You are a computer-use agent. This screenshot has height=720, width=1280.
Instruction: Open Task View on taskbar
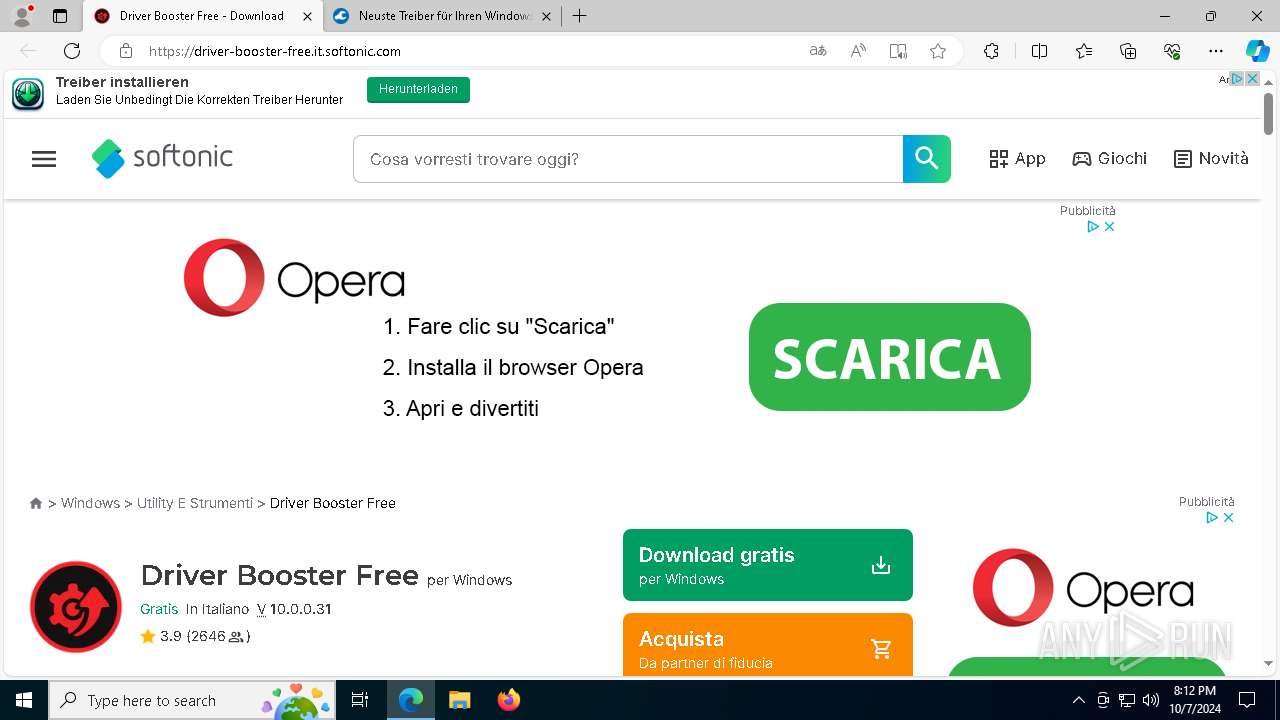pyautogui.click(x=360, y=700)
